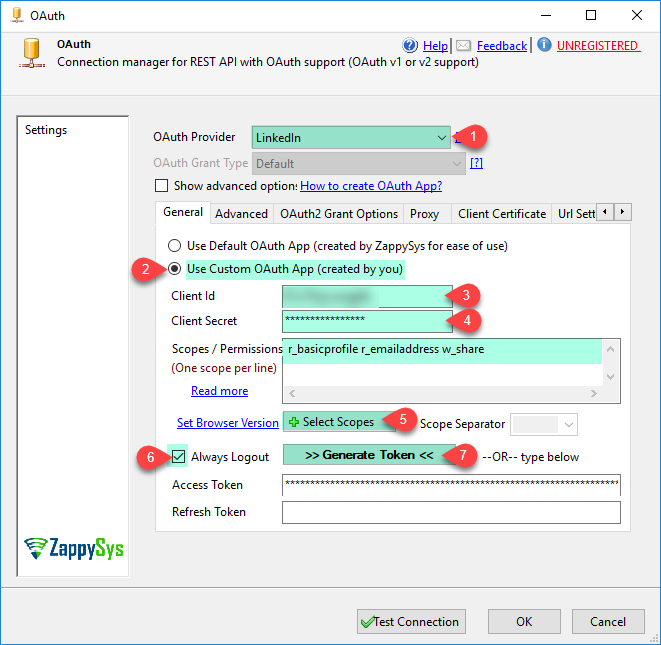The width and height of the screenshot is (661, 645).
Task: Click the OAuth title bar icon
Action: pos(17,15)
